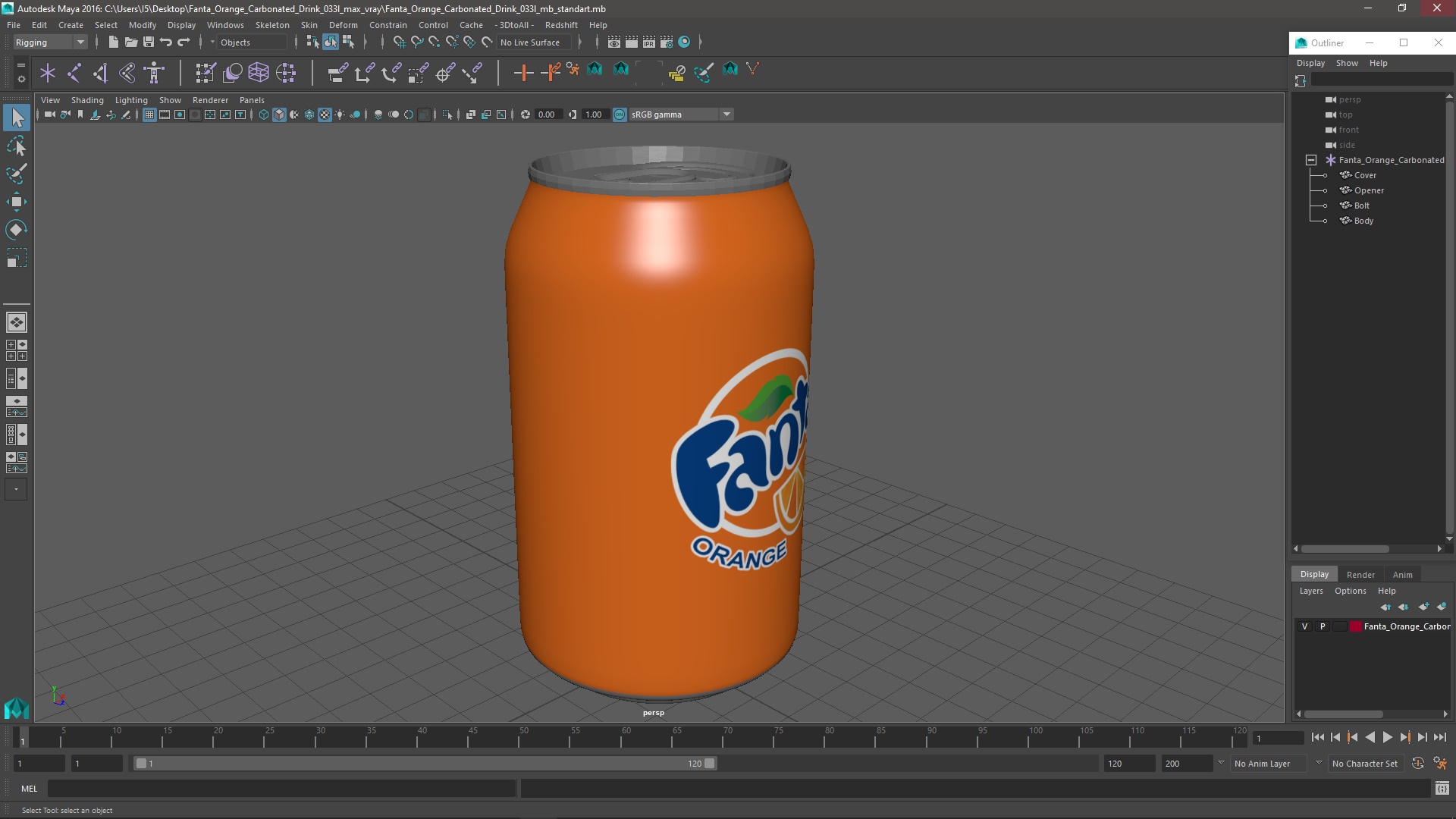The height and width of the screenshot is (819, 1456).
Task: Open the Redshift menu
Action: pyautogui.click(x=561, y=25)
